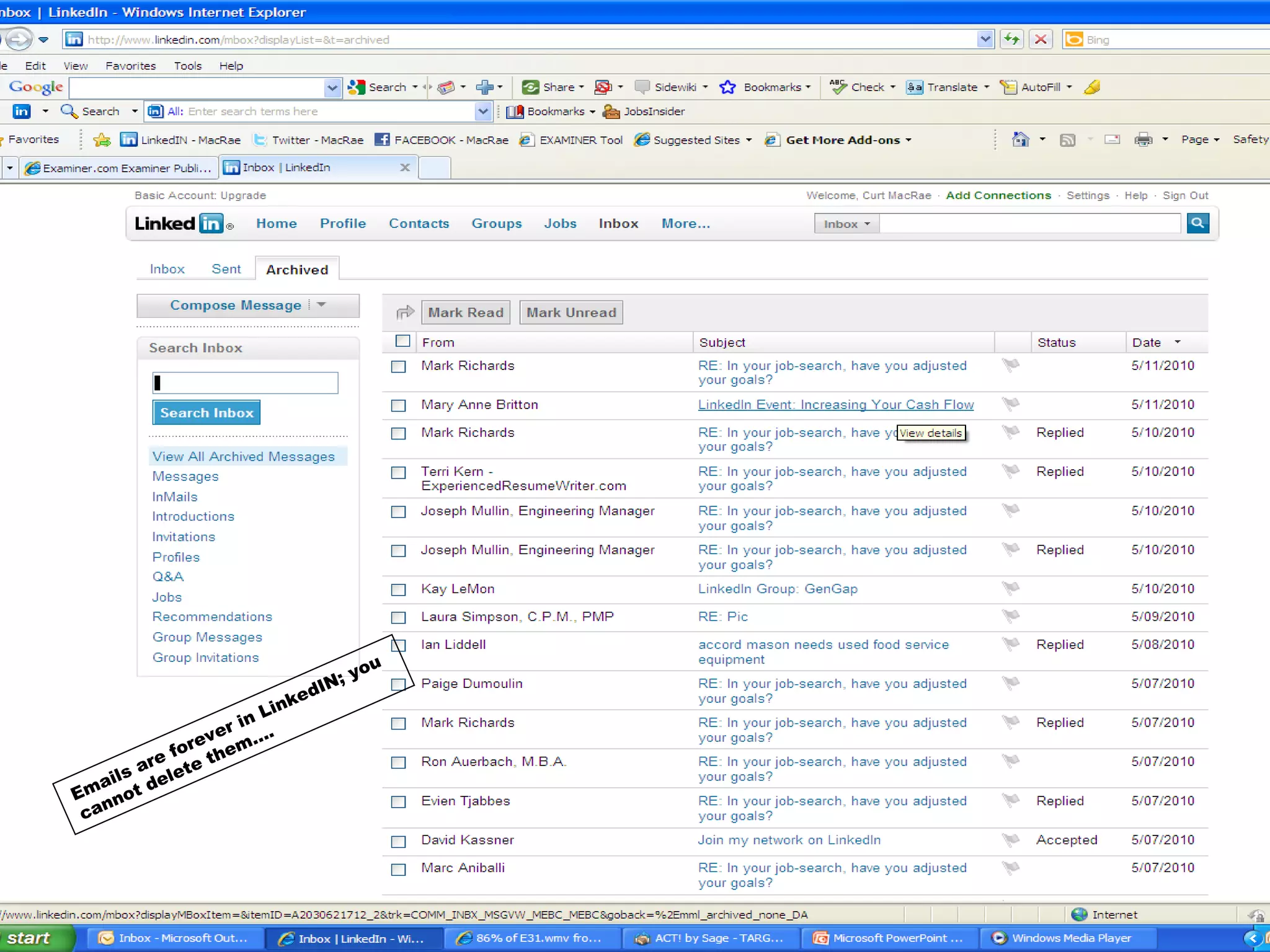Open the Favorites menu
The height and width of the screenshot is (952, 1270).
click(x=130, y=66)
